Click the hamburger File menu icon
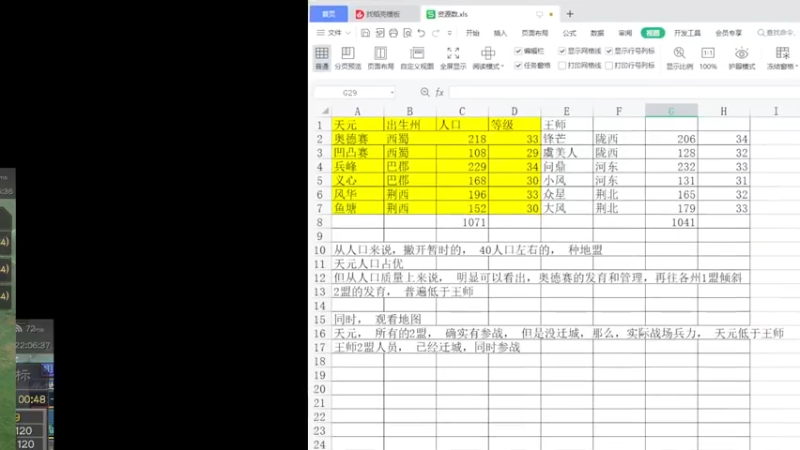This screenshot has height=450, width=800. coord(320,33)
